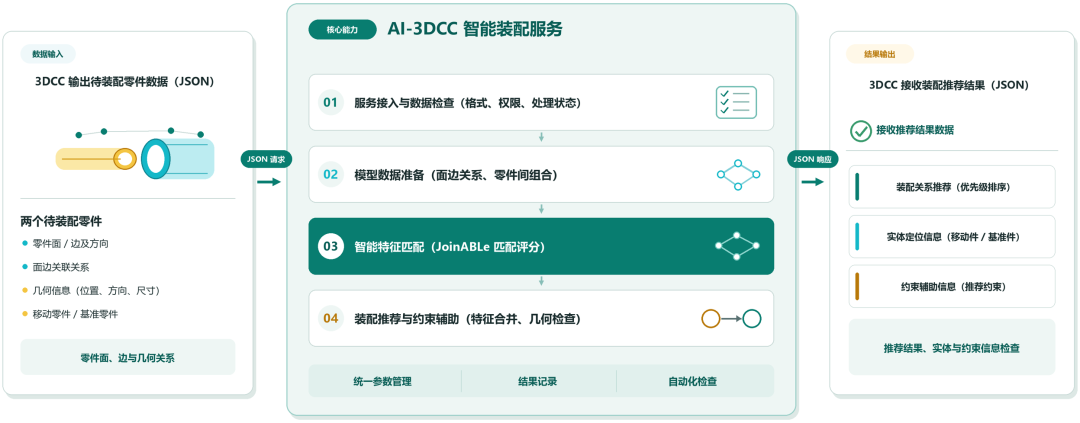This screenshot has height=423, width=1080.
Task: Click the blue bar on 实体定位信息 card
Action: (x=858, y=236)
